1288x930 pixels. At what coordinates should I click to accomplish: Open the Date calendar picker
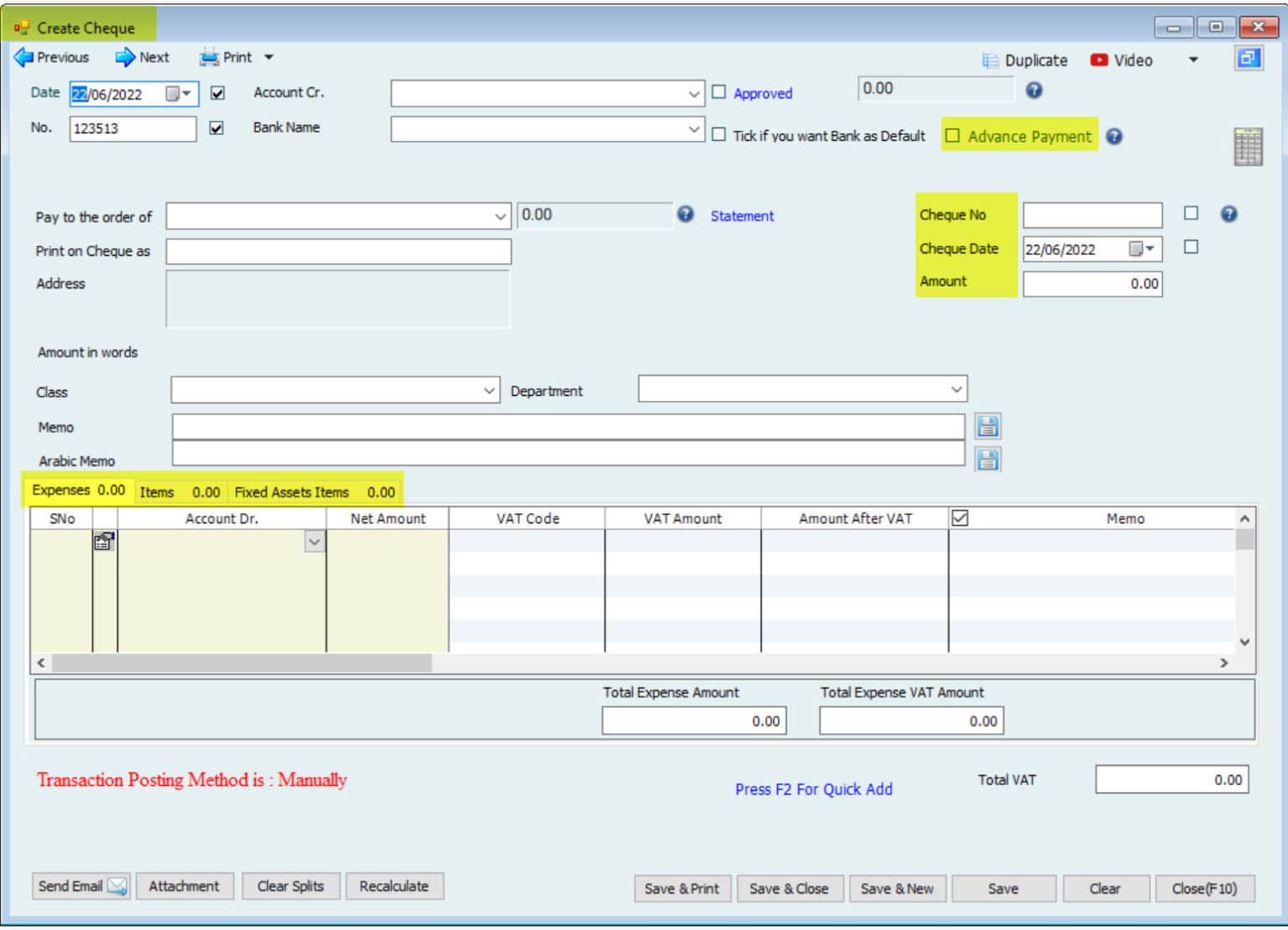pos(179,94)
